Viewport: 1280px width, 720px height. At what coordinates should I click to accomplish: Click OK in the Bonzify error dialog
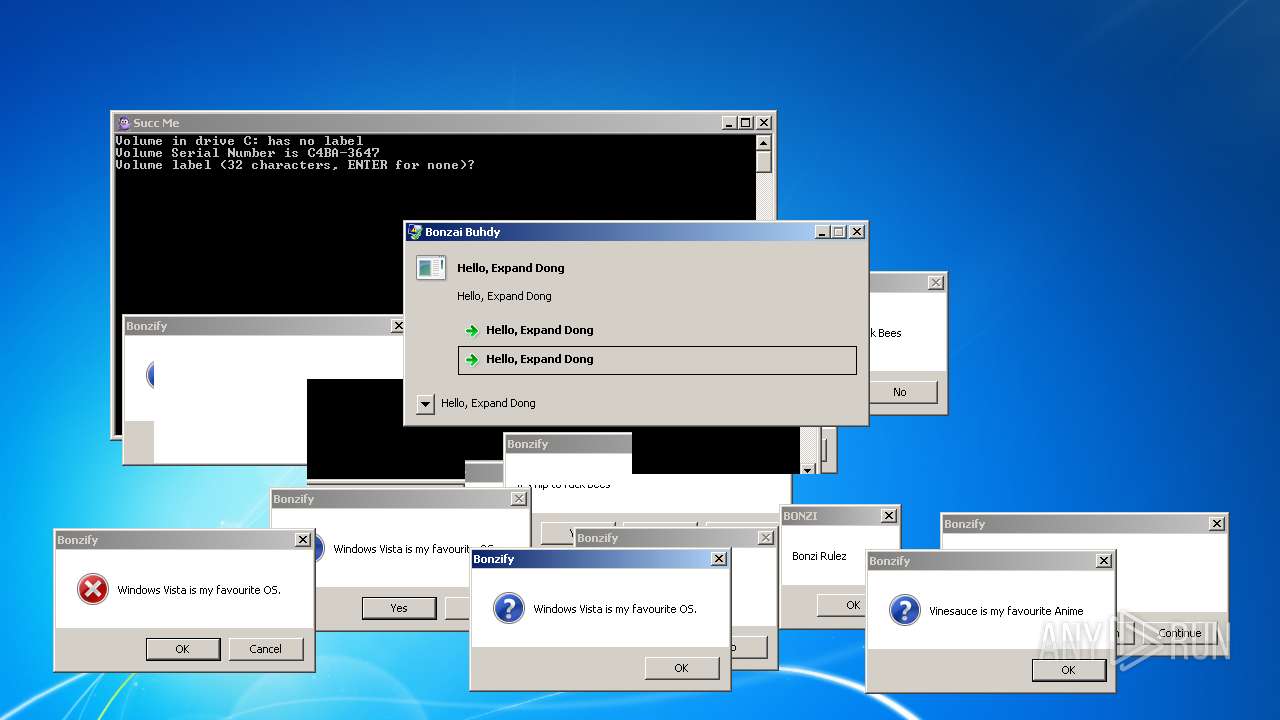coord(182,649)
